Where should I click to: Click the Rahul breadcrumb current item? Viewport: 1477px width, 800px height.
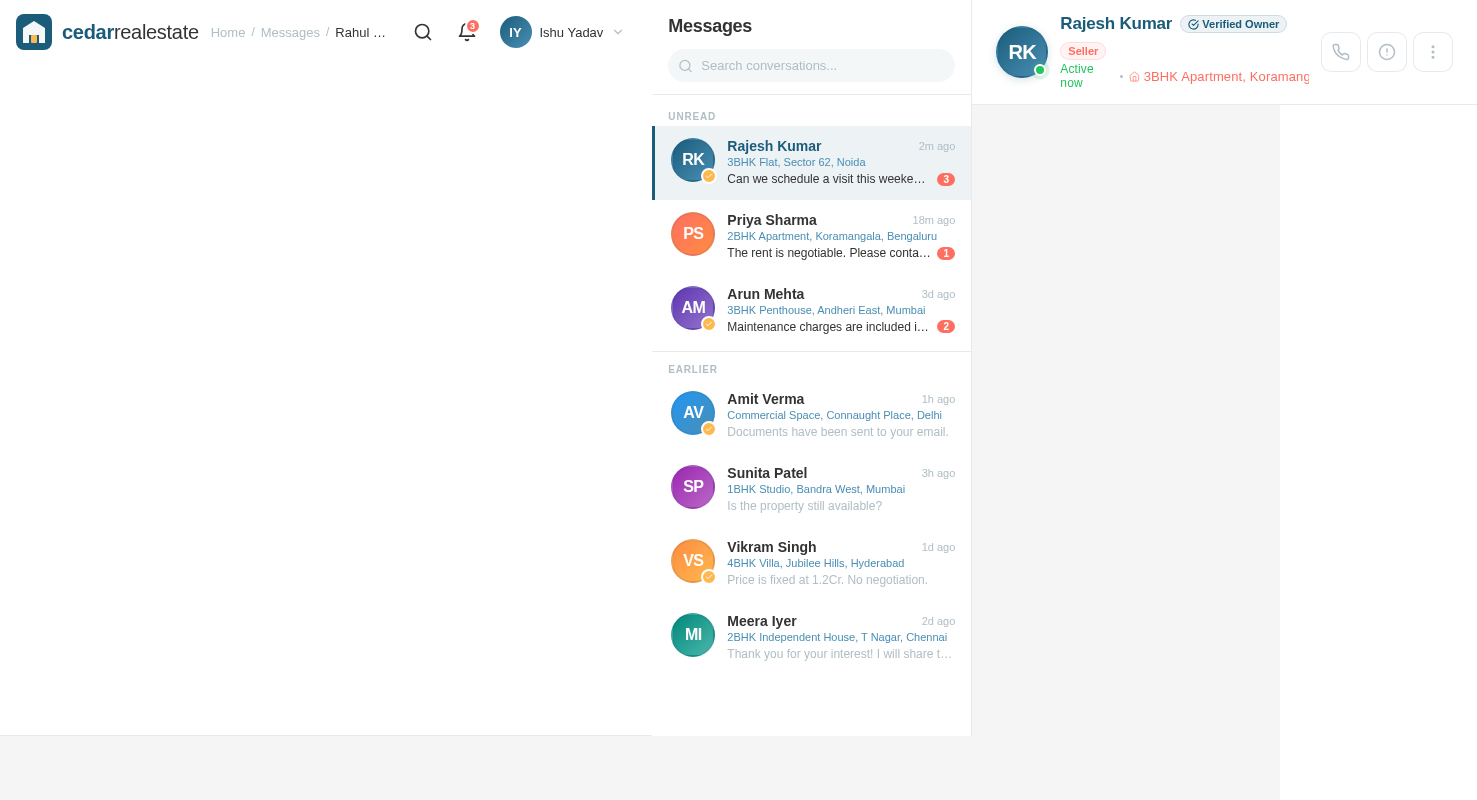click(x=361, y=32)
